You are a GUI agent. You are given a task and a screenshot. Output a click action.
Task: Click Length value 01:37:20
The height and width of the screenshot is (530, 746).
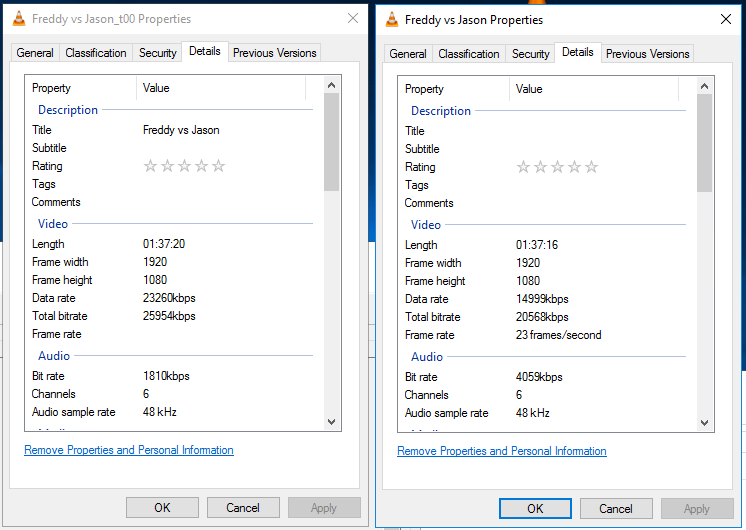164,244
